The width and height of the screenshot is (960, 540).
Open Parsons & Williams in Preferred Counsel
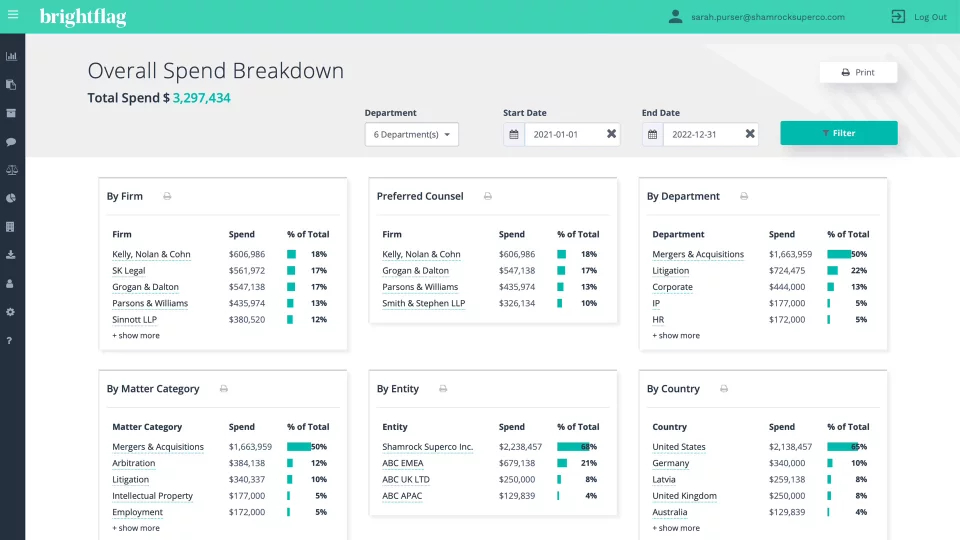[x=420, y=287]
